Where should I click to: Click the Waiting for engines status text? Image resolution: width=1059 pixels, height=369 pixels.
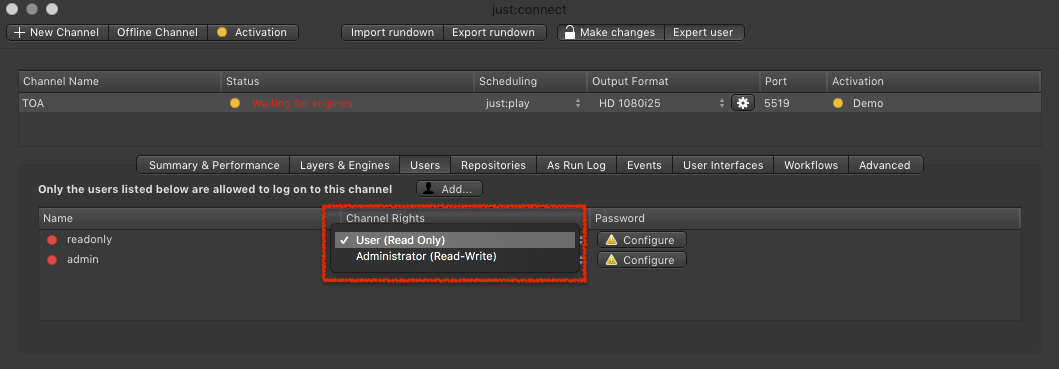(x=302, y=103)
